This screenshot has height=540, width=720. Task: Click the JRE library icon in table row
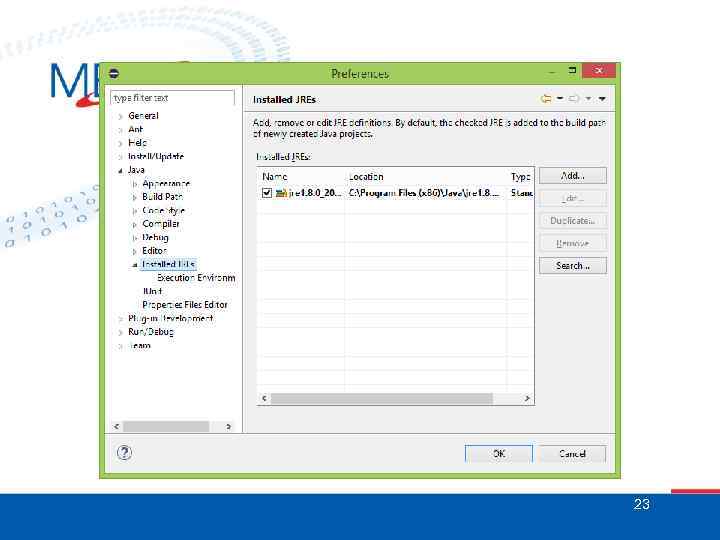click(281, 193)
